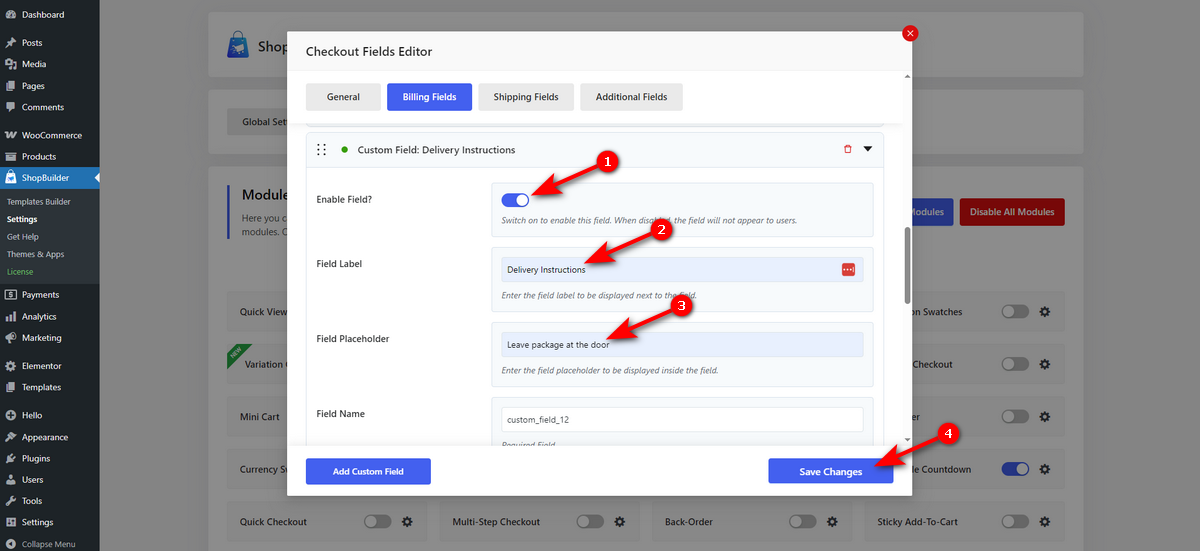This screenshot has height=551, width=1200.
Task: Toggle the module switch below Checkout
Action: [1015, 416]
